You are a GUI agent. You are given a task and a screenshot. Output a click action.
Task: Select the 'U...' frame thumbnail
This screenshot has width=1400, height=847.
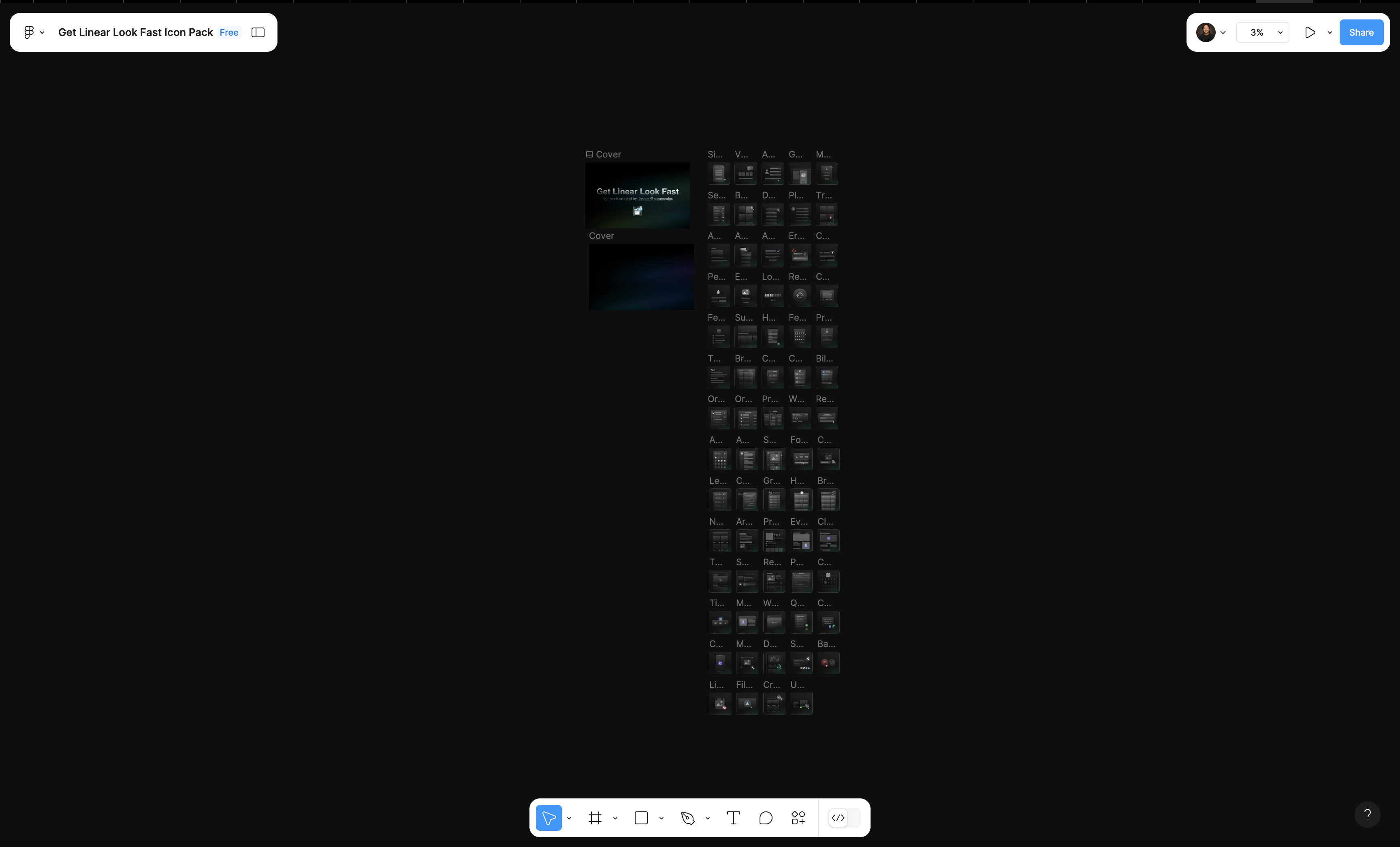[x=801, y=703]
